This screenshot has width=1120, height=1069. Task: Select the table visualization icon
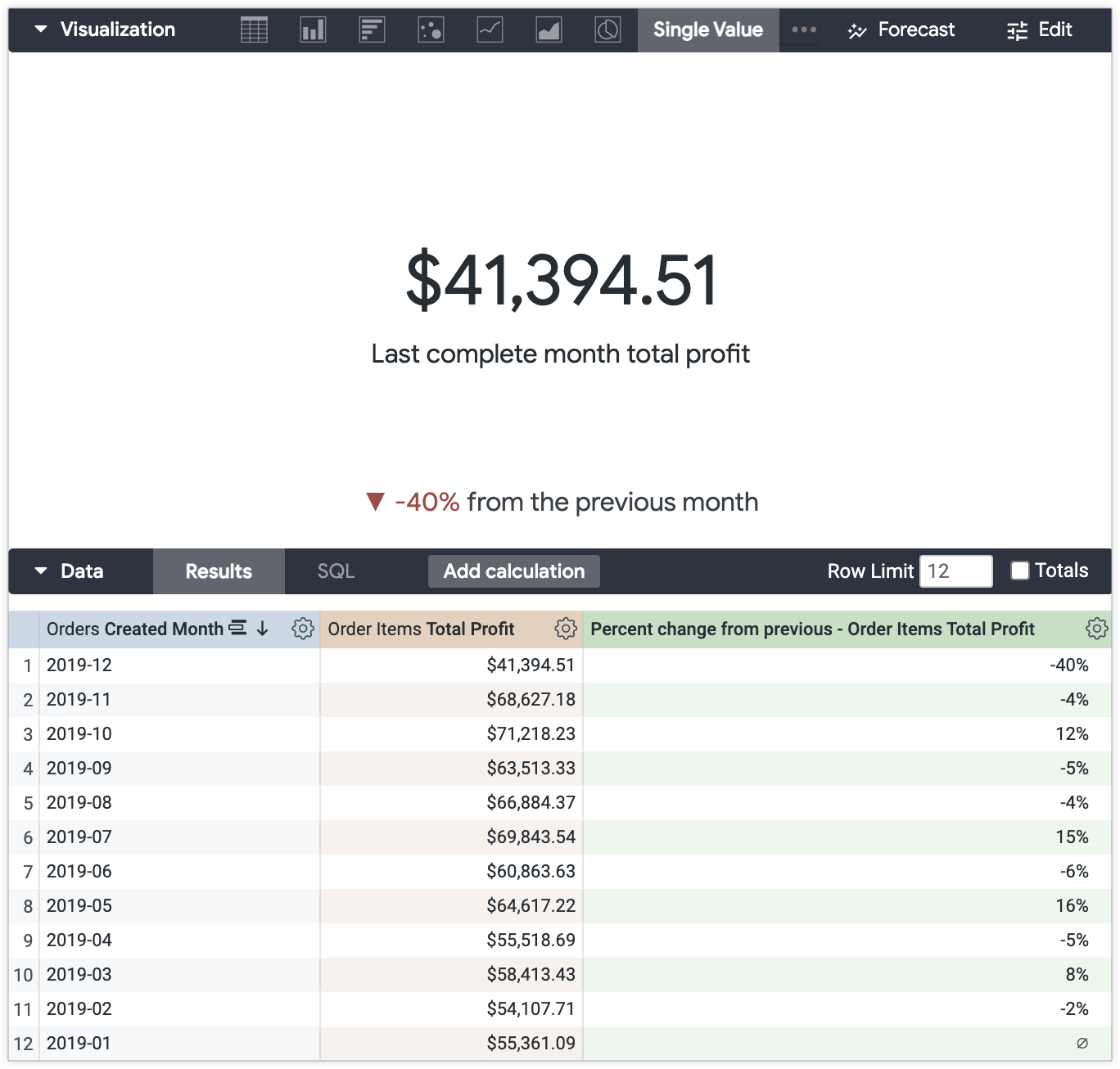(254, 29)
